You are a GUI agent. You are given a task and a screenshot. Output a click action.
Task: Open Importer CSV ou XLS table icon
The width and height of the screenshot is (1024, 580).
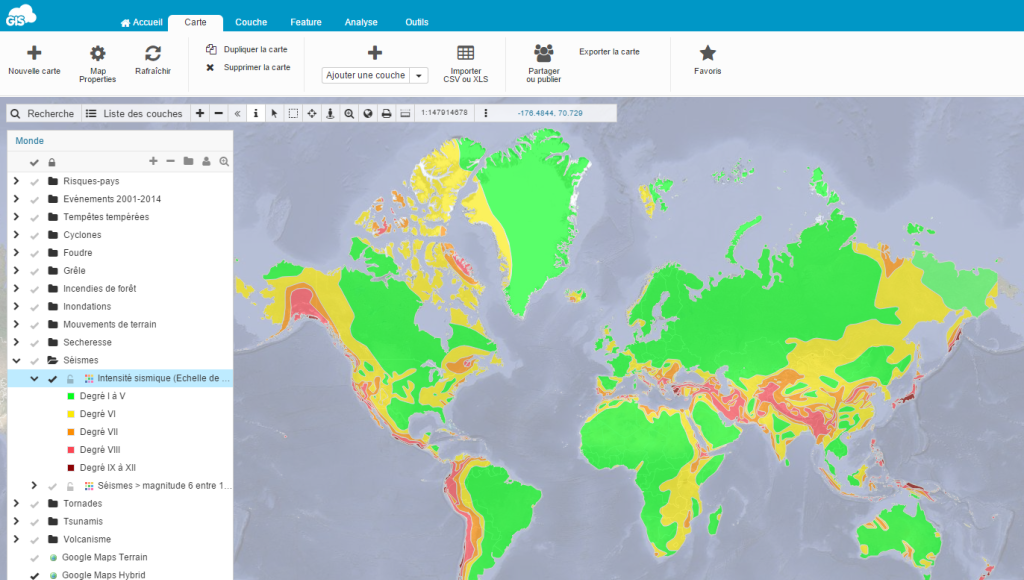coord(466,54)
